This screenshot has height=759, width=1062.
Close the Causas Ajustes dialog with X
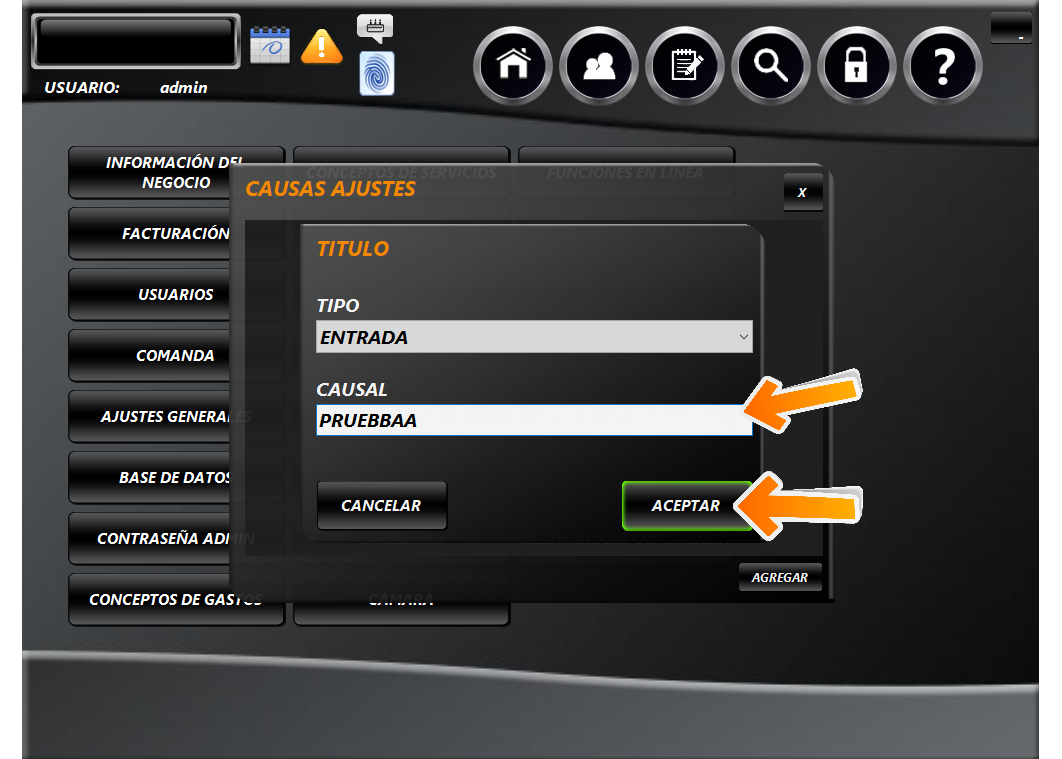tap(802, 192)
